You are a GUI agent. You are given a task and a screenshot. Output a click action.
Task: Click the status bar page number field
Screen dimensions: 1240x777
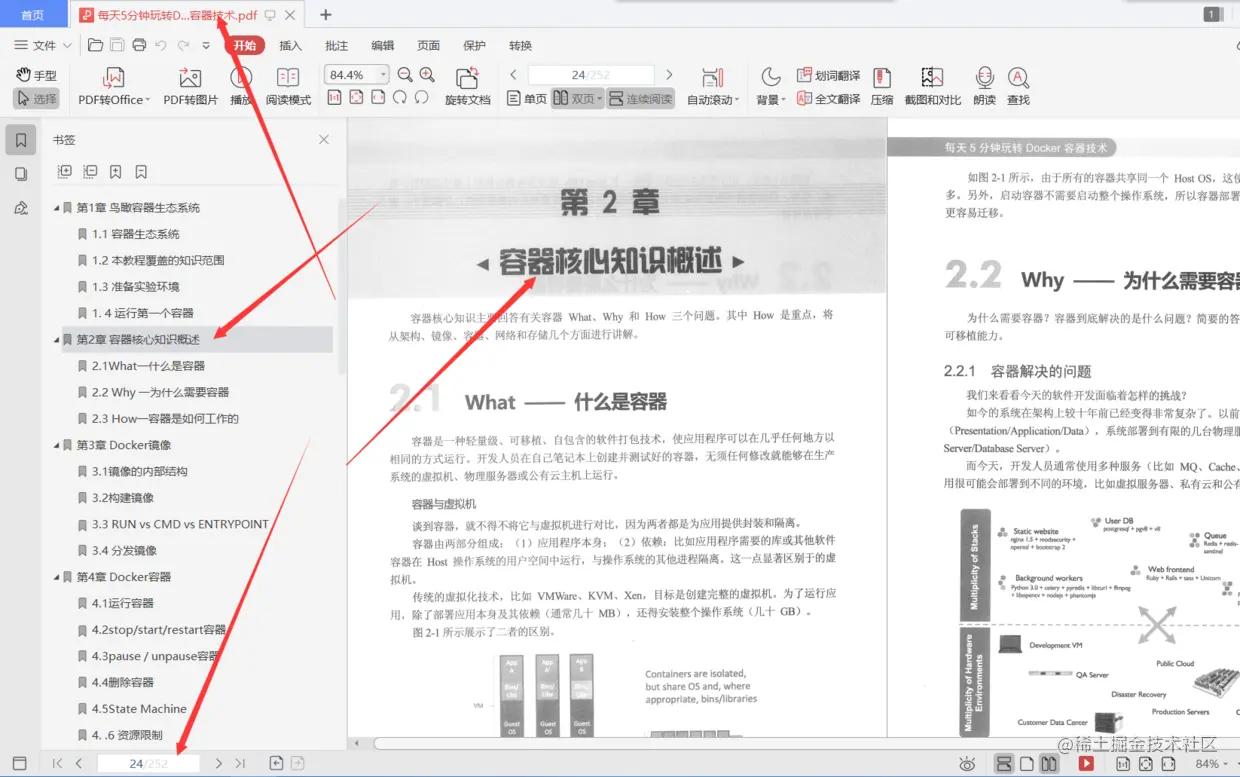(148, 763)
